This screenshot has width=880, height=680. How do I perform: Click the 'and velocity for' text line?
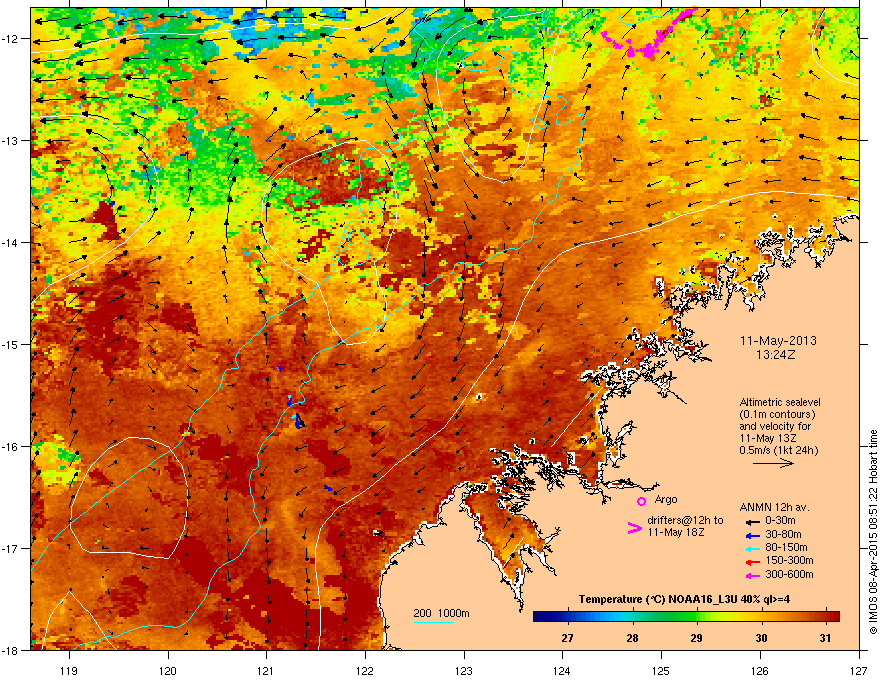[x=774, y=426]
